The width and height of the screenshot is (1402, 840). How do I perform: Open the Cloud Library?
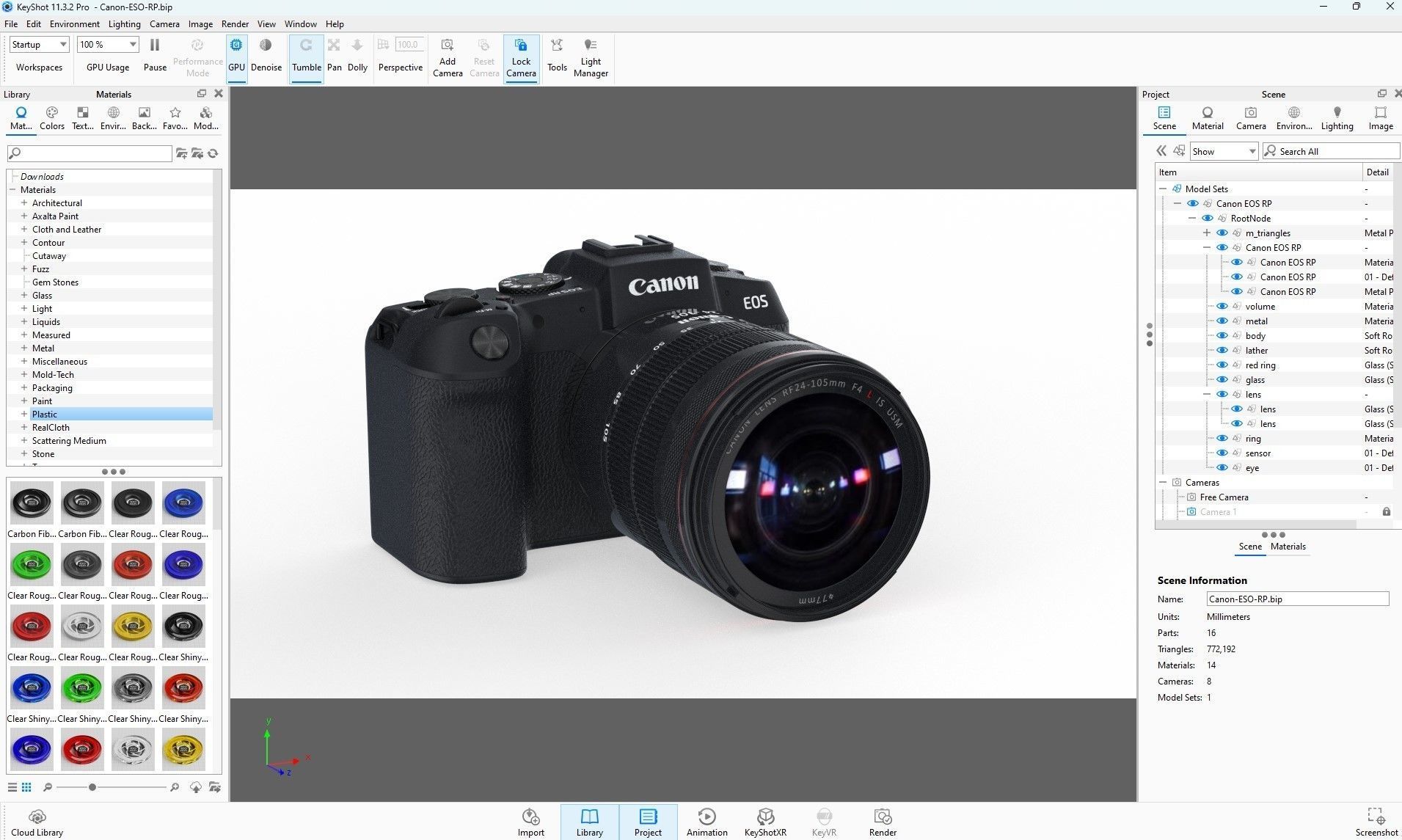(37, 823)
